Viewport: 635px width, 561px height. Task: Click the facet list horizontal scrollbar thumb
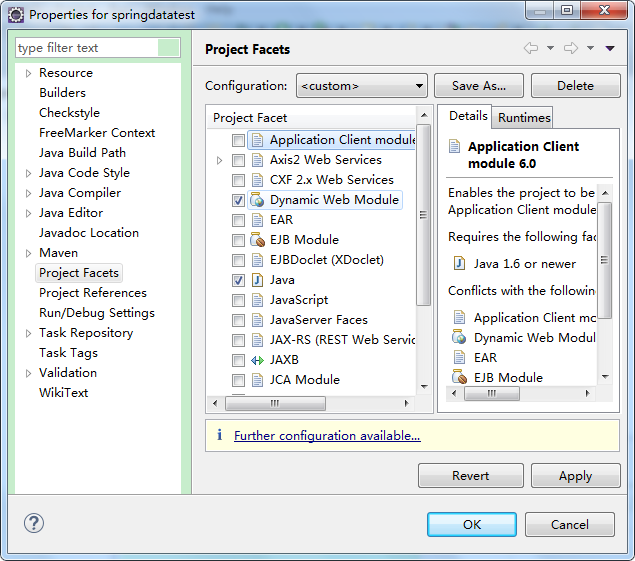click(x=275, y=403)
